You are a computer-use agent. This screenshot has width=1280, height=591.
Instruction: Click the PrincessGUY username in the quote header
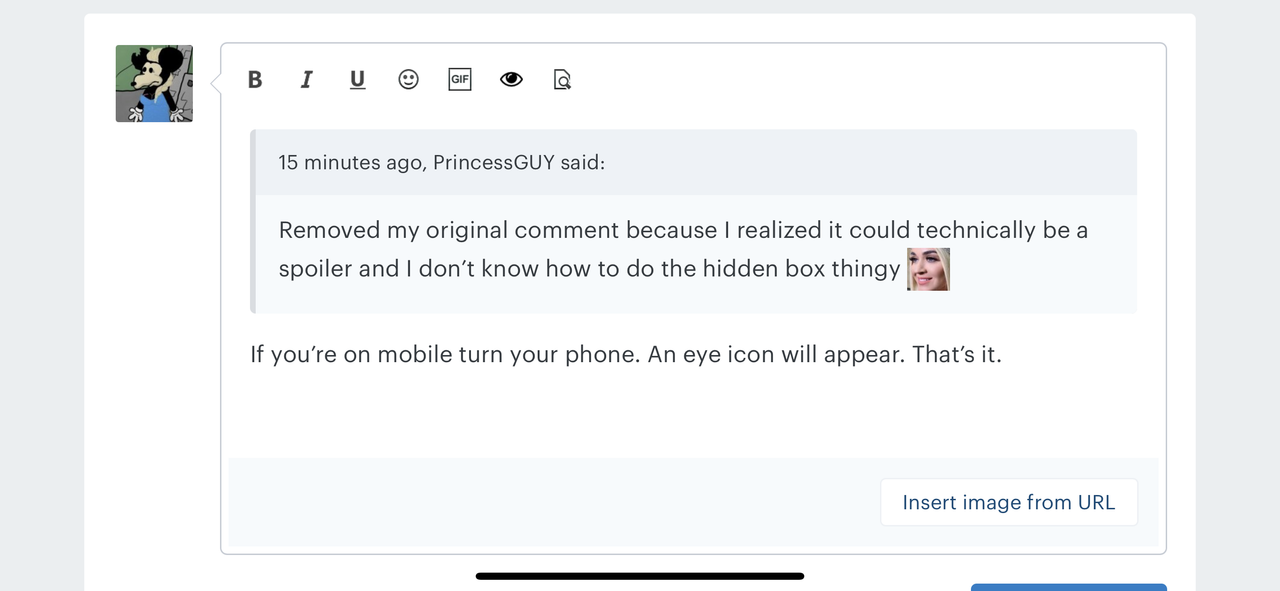tap(494, 162)
